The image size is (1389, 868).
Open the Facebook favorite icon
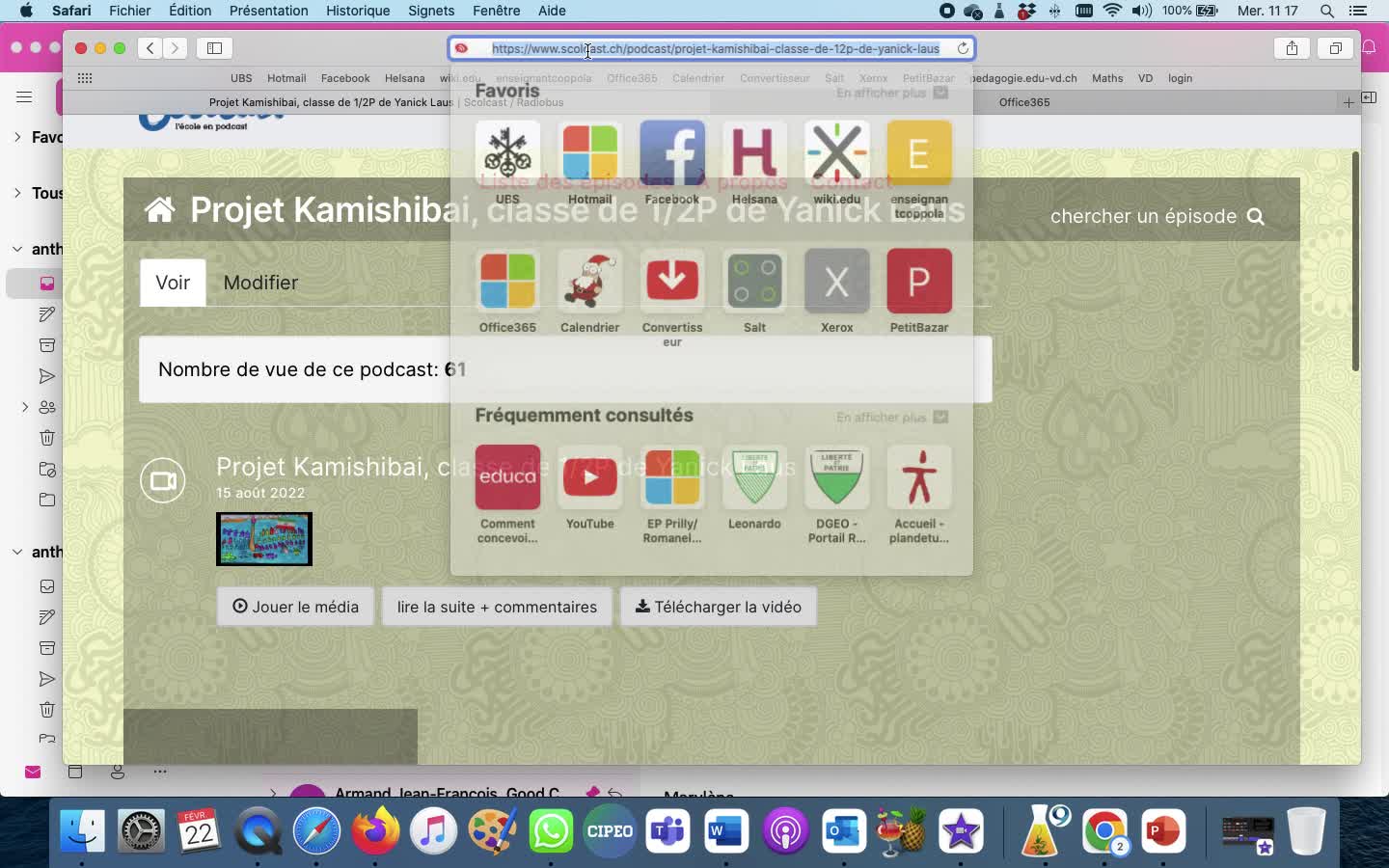tap(672, 153)
